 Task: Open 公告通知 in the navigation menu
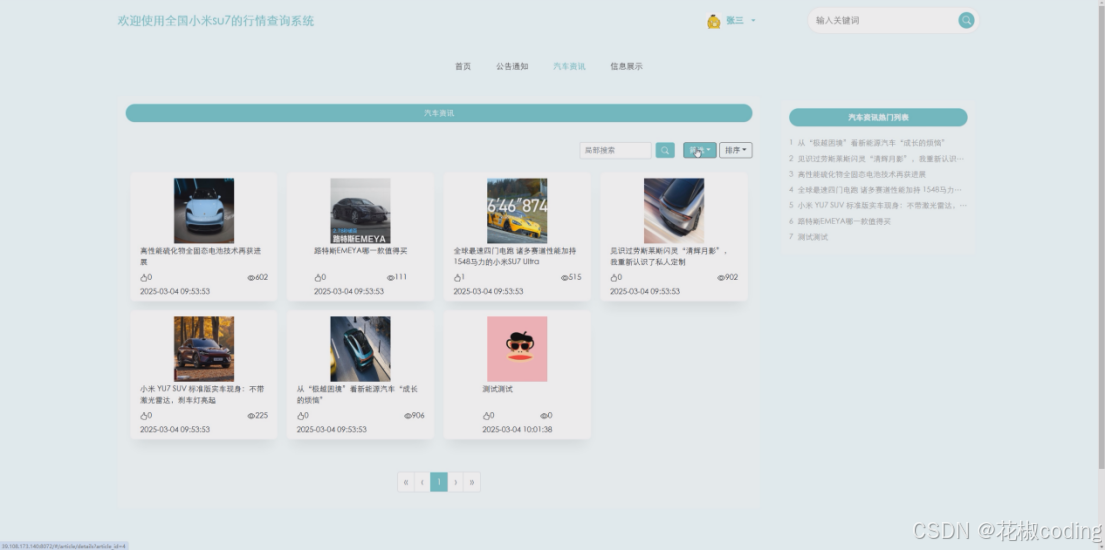[512, 66]
